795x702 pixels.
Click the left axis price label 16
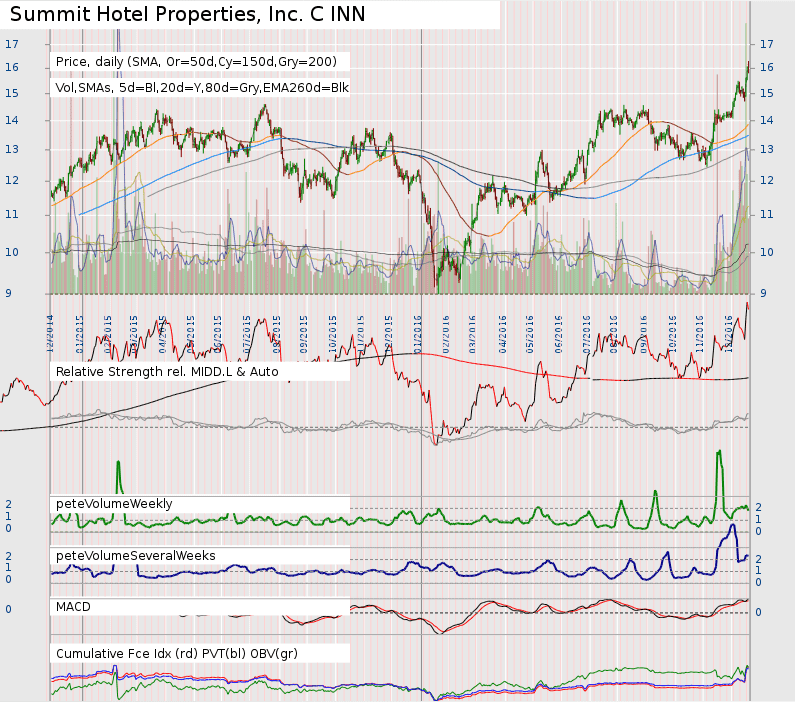(12, 67)
